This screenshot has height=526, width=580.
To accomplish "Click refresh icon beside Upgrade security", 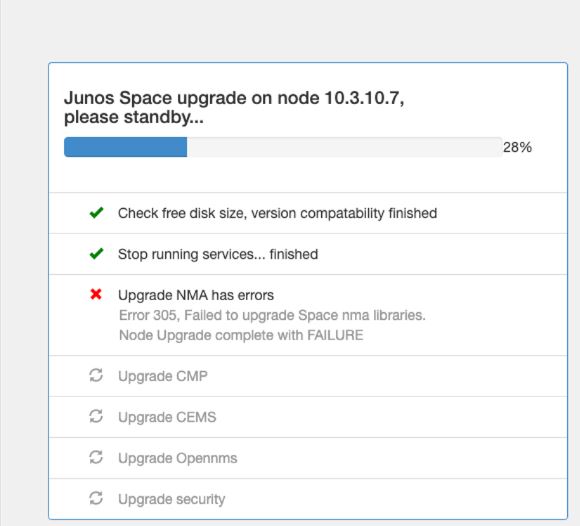I will (96, 498).
